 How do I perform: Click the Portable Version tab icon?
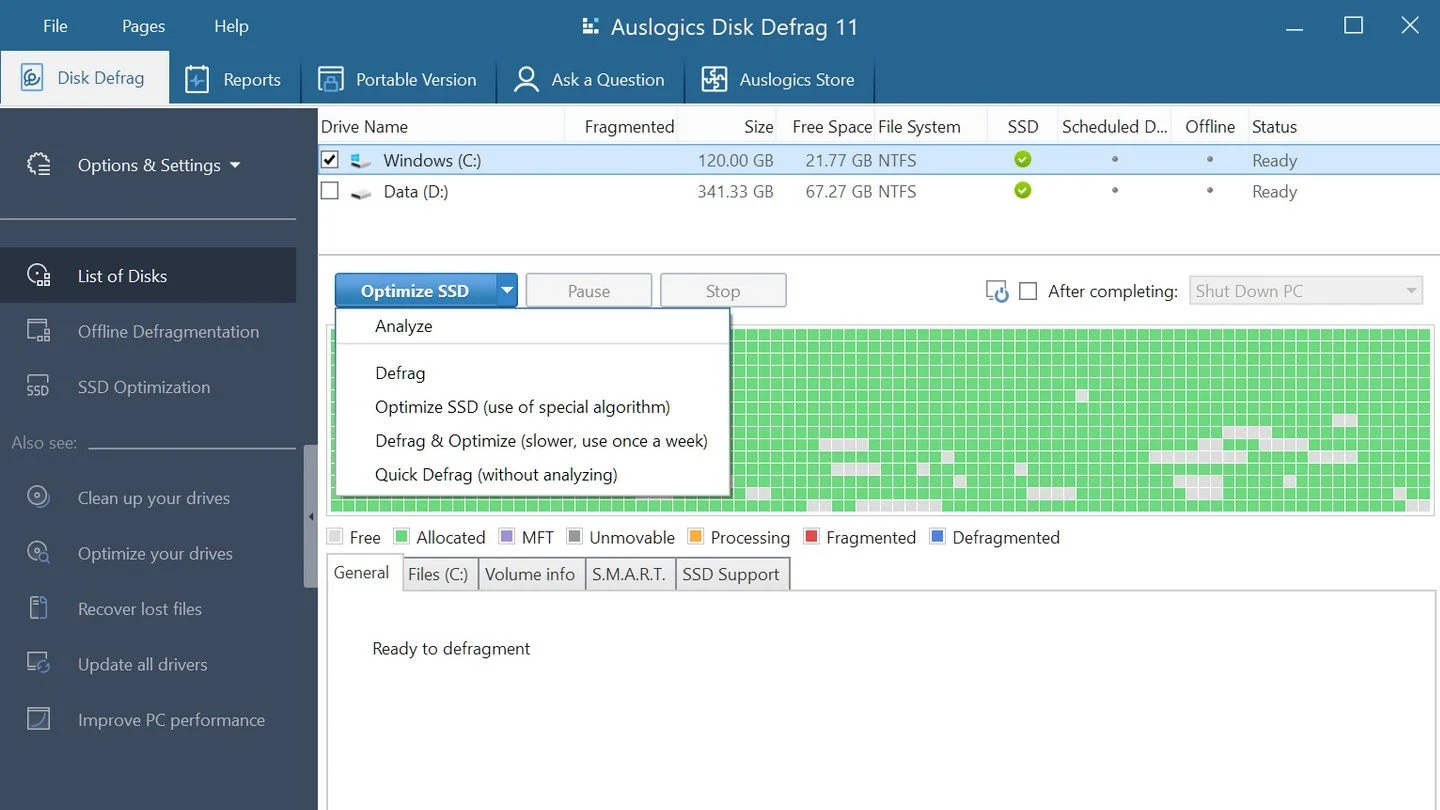[330, 79]
